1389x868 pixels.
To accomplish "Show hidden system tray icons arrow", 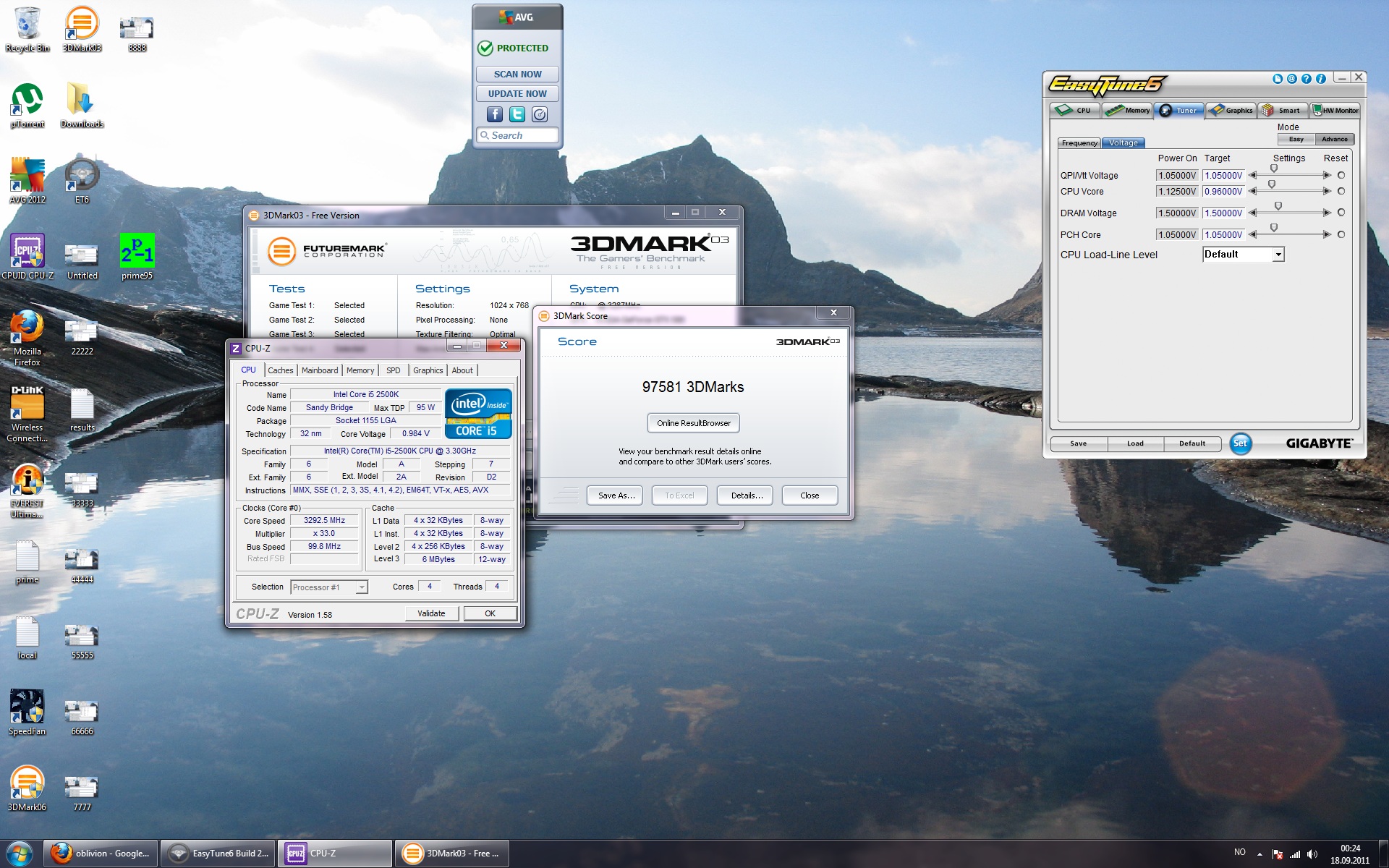I will (x=1260, y=854).
